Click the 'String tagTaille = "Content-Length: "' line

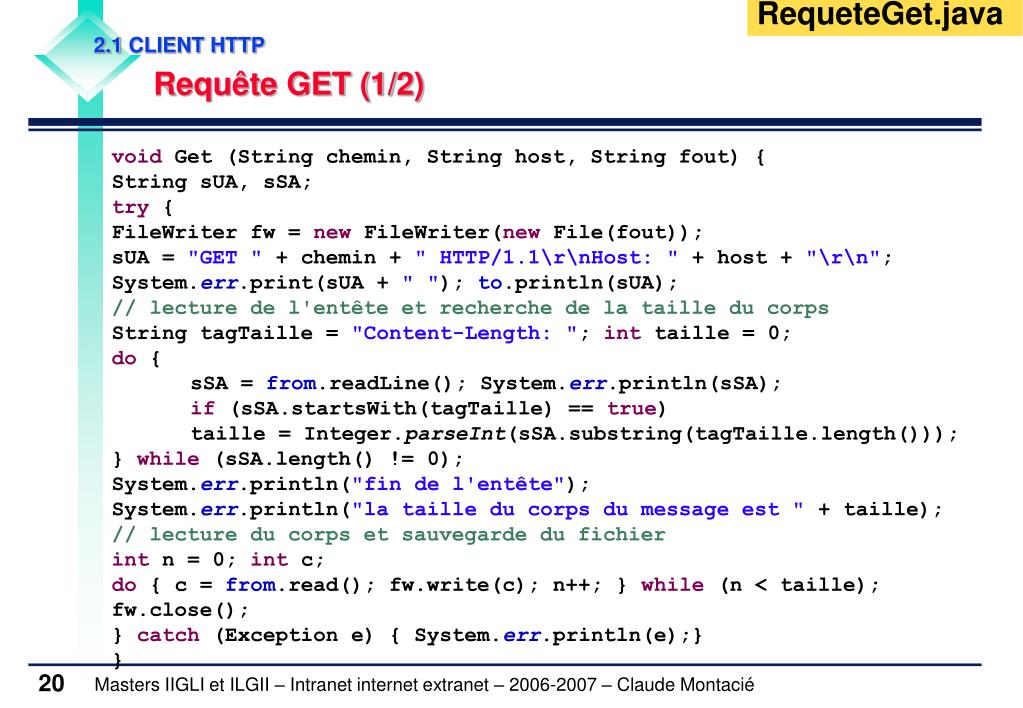click(451, 333)
